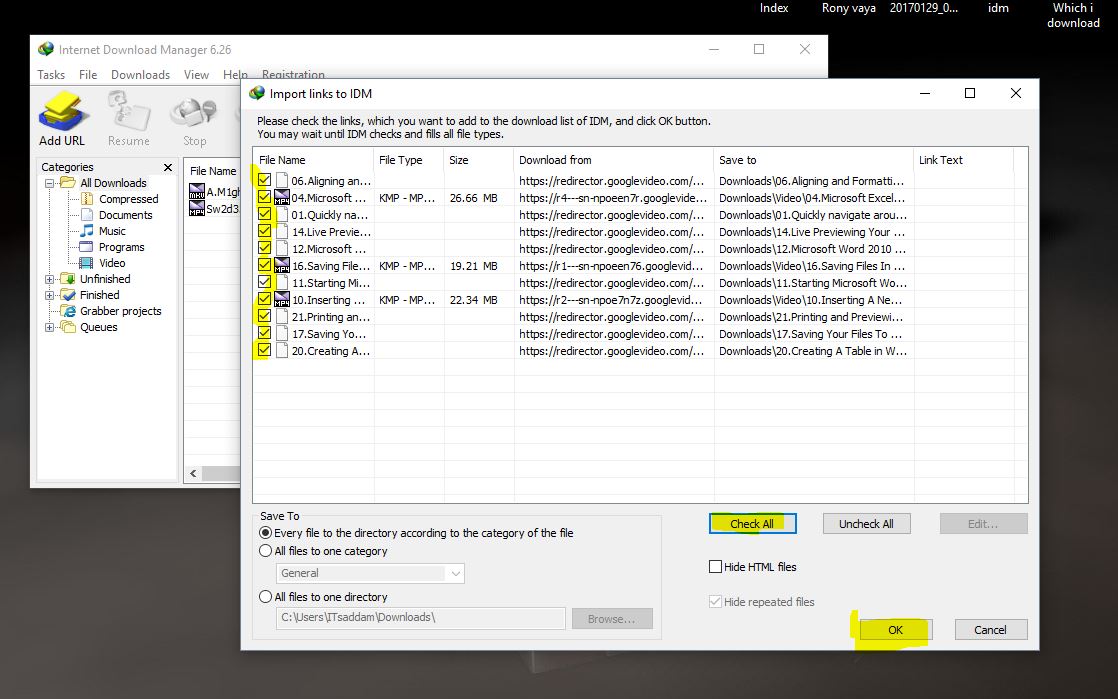Click the MP4 icon for Sw2d3 file
The width and height of the screenshot is (1118, 699).
point(197,208)
